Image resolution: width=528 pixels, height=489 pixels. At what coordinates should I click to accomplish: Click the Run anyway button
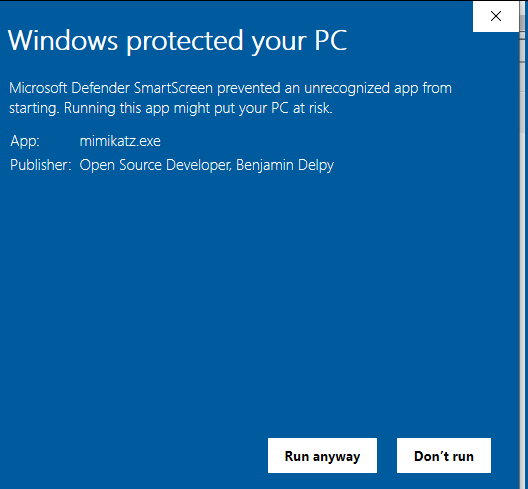coord(322,455)
